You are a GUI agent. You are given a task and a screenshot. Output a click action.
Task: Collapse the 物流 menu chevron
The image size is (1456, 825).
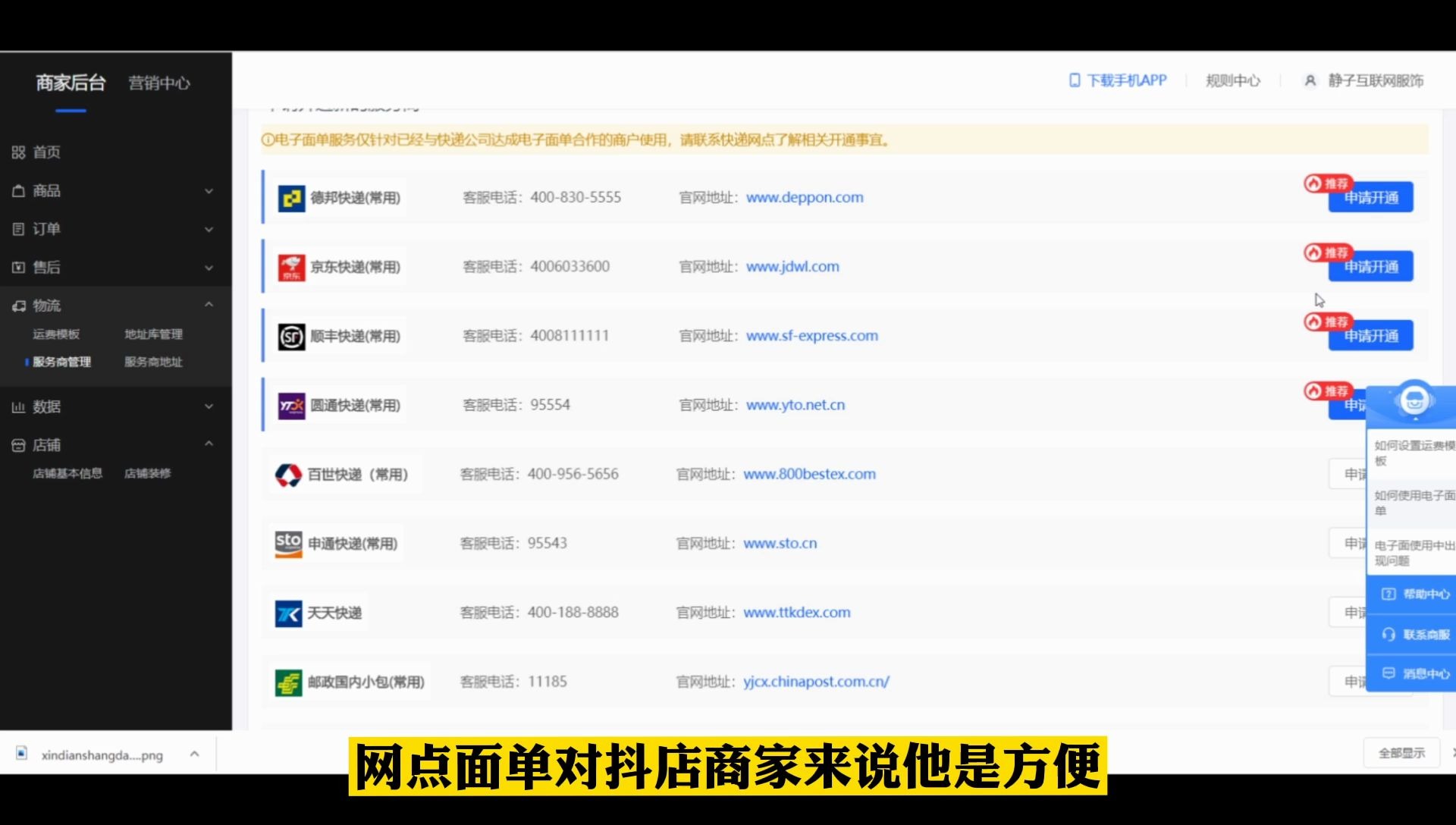tap(209, 305)
